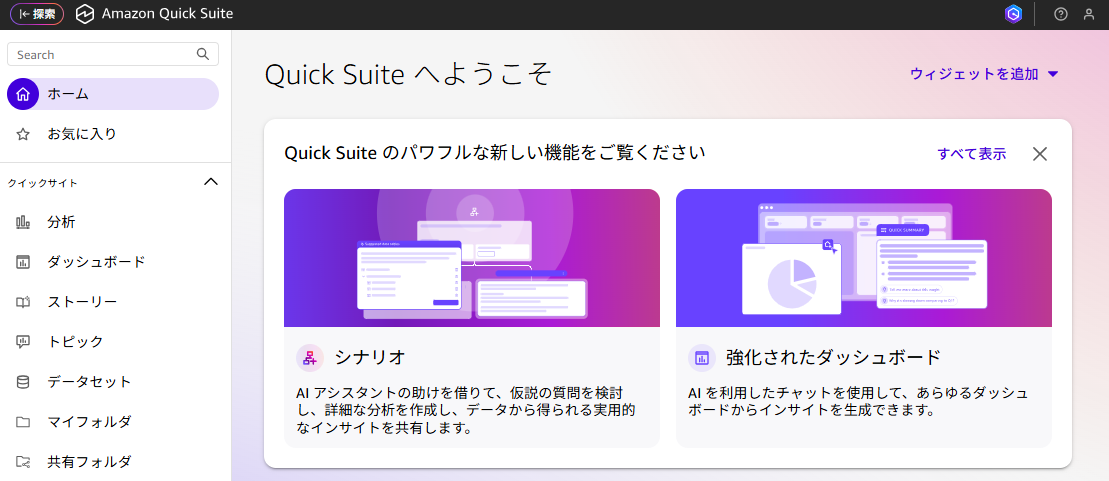Select the ホーム home icon
1109x481 pixels.
pyautogui.click(x=23, y=94)
